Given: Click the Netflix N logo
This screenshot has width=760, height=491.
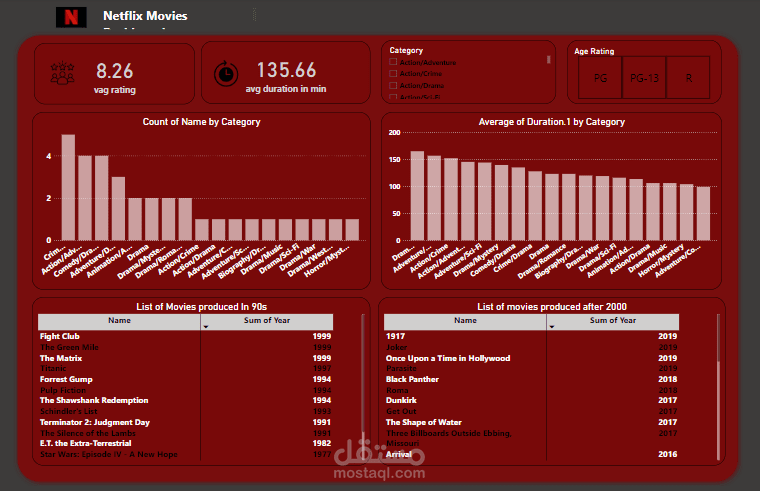Looking at the screenshot, I should [x=71, y=17].
